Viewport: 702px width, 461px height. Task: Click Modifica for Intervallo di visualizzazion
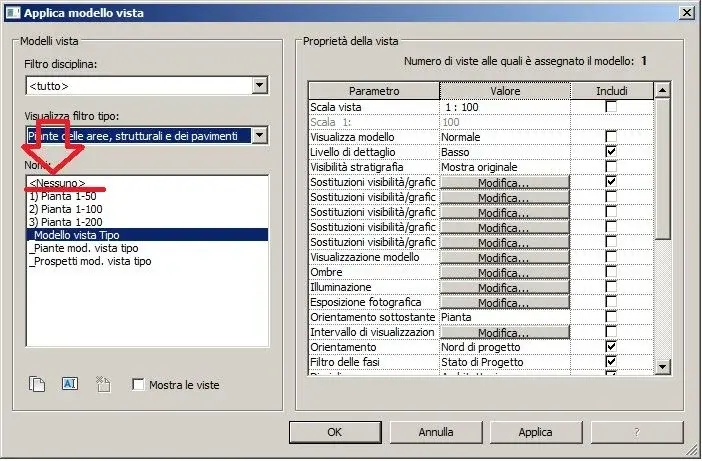pos(505,332)
